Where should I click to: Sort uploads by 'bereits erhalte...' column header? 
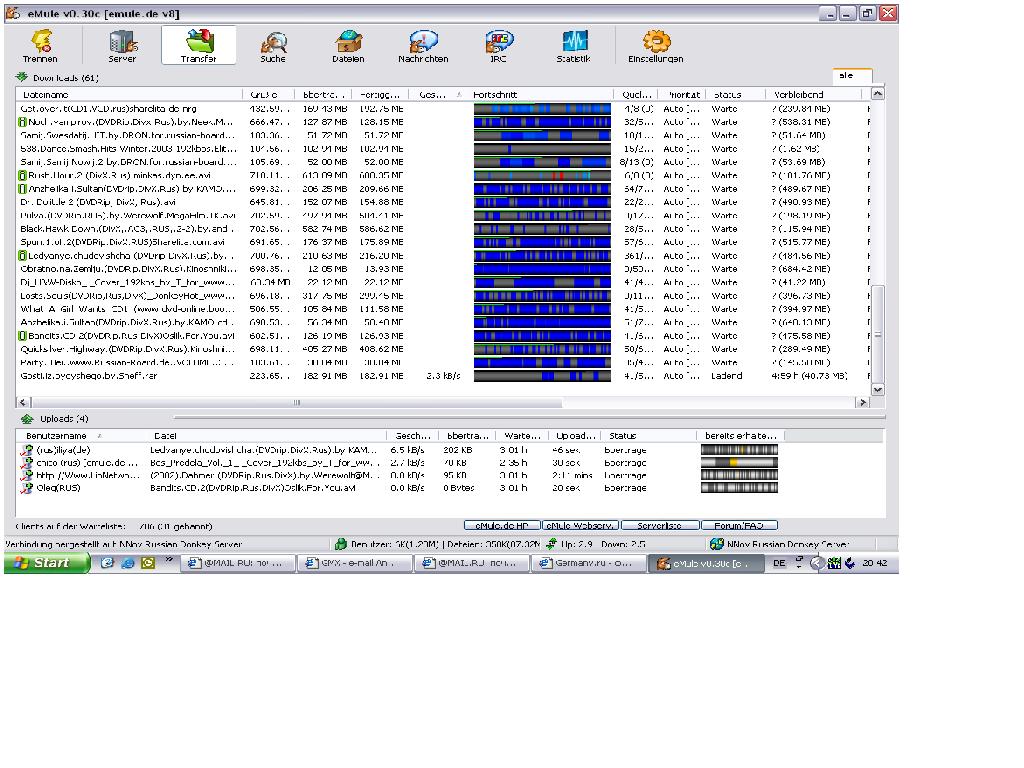click(741, 436)
